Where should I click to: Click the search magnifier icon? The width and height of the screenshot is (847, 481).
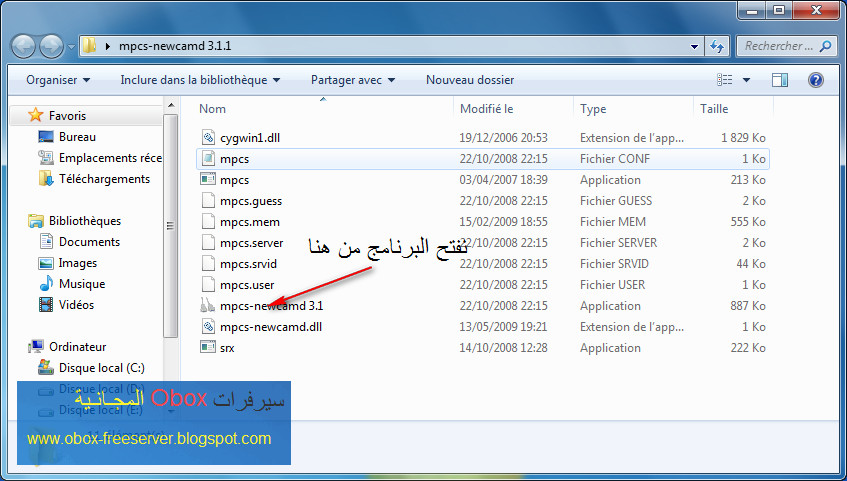[x=825, y=46]
